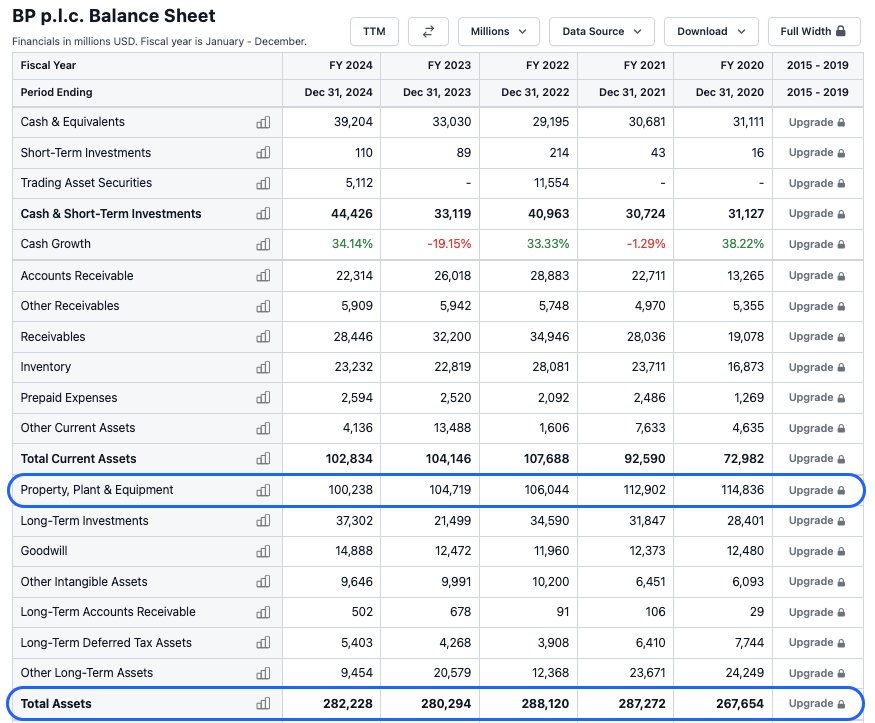875x723 pixels.
Task: Select PP&E value 114,836 for FY 2020
Action: [742, 490]
